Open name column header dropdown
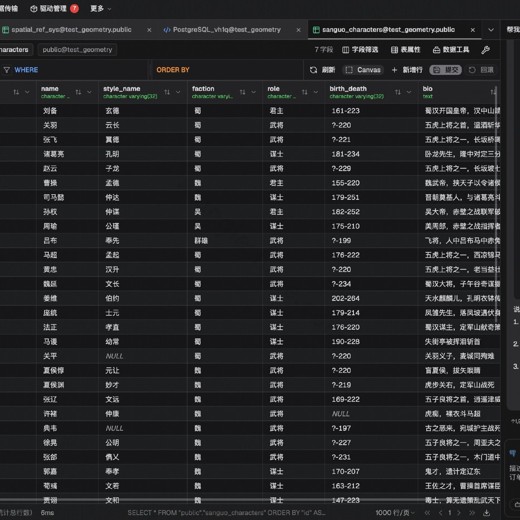The image size is (520, 520). click(89, 92)
